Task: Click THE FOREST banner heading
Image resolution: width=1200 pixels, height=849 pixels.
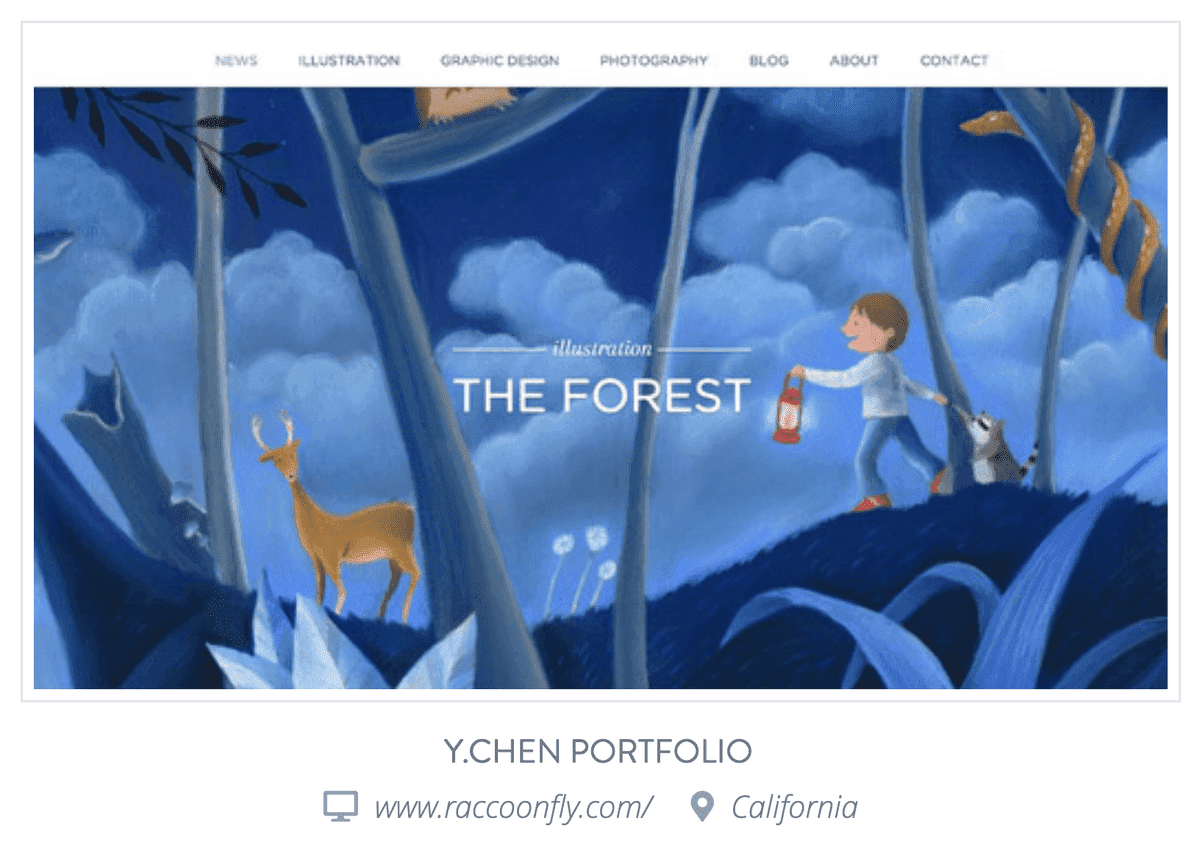Action: coord(602,395)
